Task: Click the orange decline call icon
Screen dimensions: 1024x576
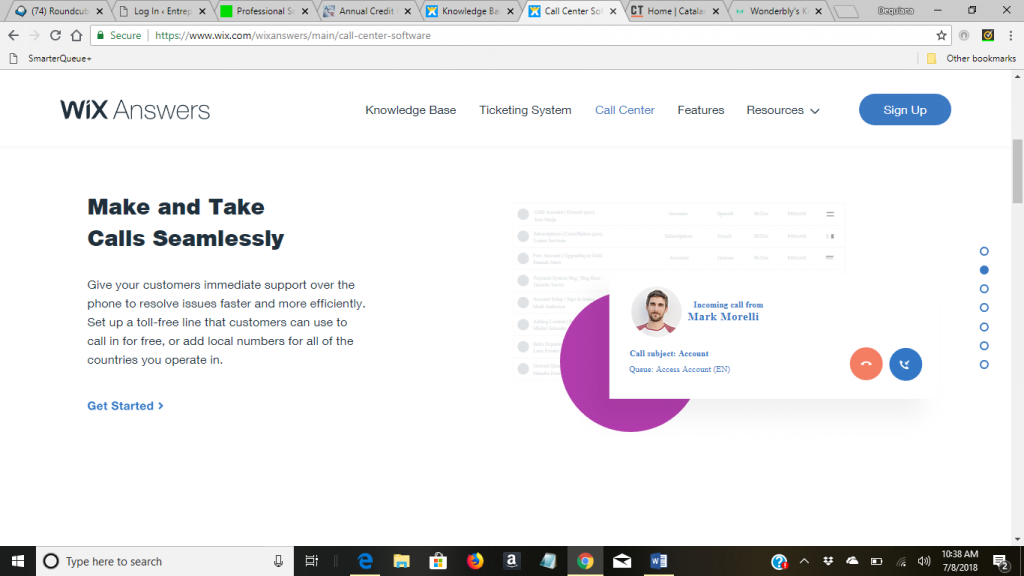Action: [866, 364]
